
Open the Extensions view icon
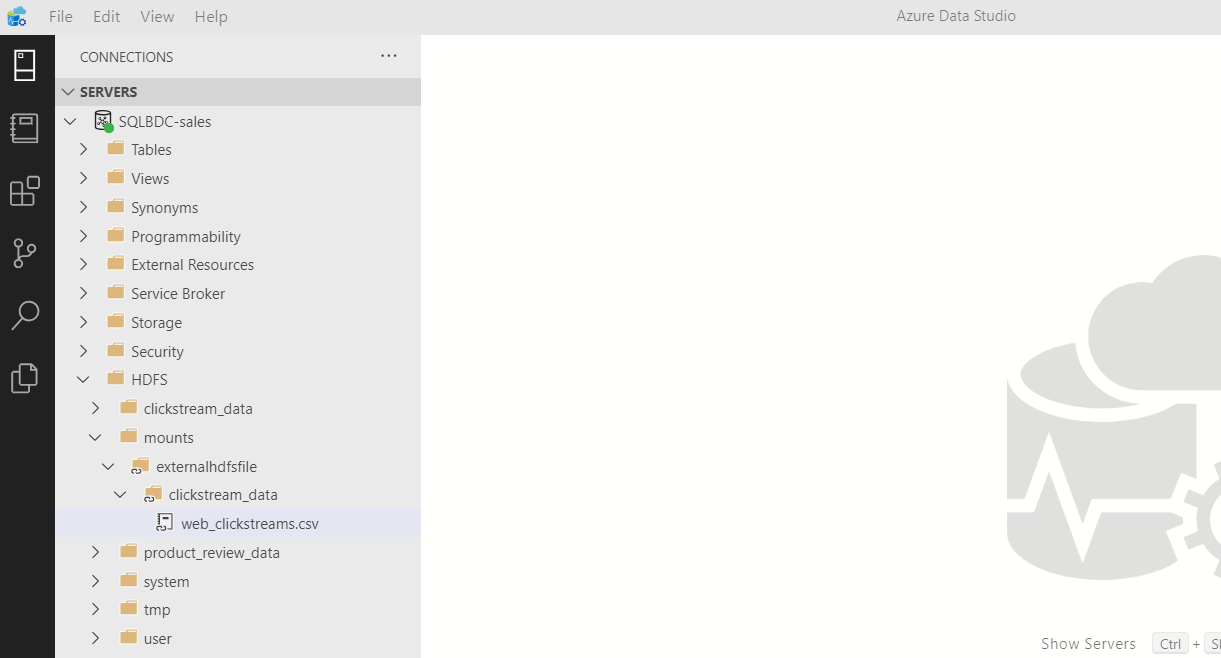pos(27,190)
